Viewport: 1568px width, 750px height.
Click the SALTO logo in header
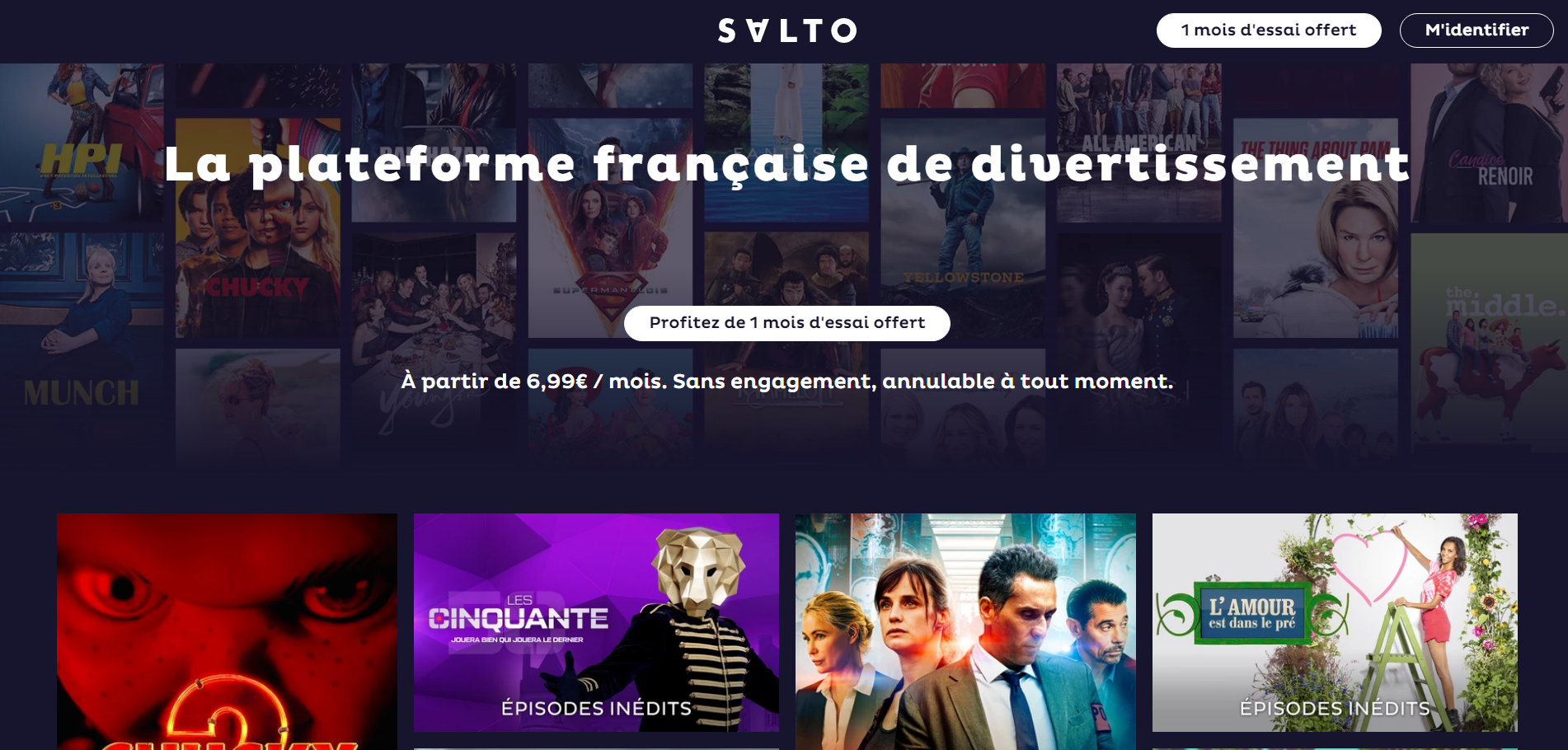(787, 30)
